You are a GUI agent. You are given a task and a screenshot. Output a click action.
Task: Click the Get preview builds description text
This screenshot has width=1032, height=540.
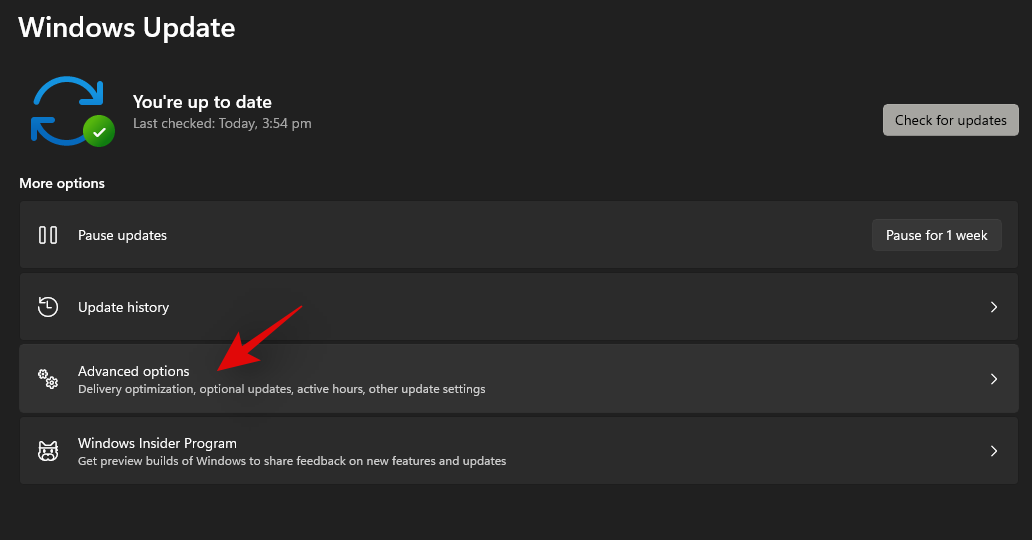[291, 461]
